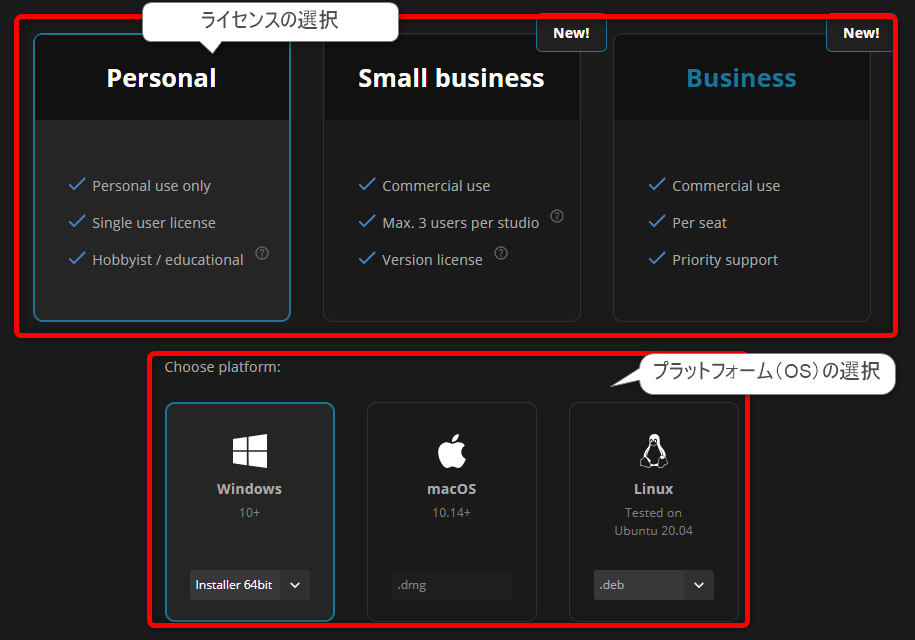This screenshot has height=640, width=915.
Task: Click the Small business heading
Action: click(x=451, y=78)
